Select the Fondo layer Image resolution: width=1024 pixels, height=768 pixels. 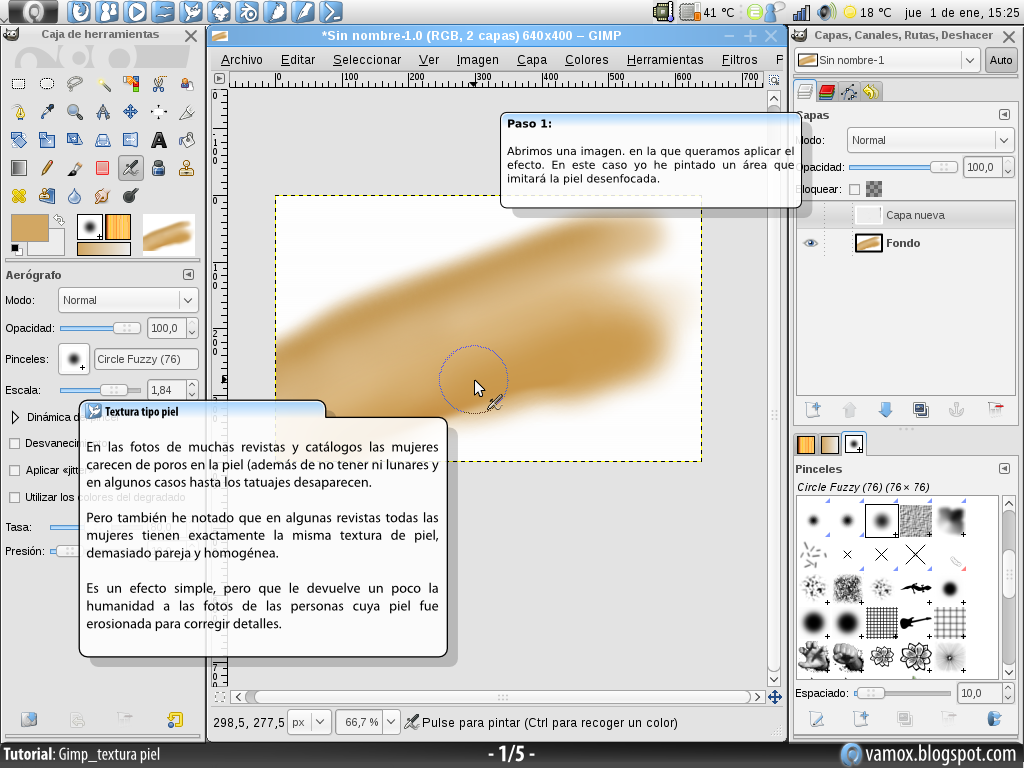click(x=905, y=243)
